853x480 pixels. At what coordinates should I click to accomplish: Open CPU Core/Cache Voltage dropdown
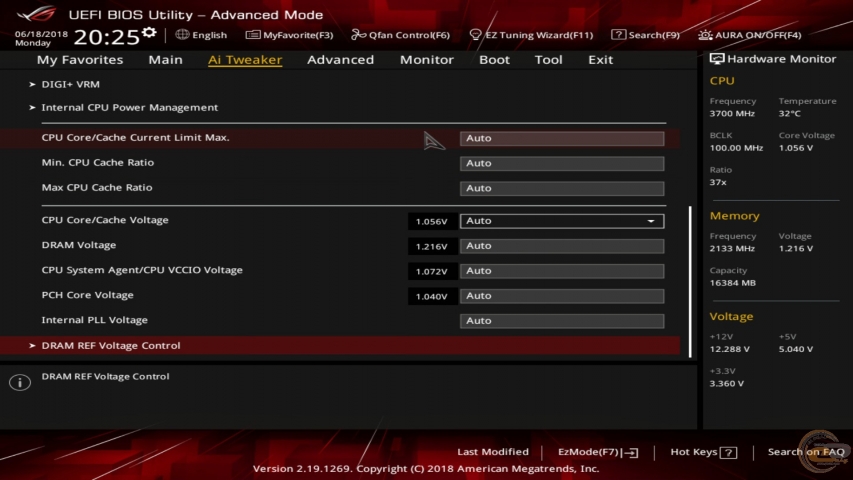pyautogui.click(x=562, y=221)
